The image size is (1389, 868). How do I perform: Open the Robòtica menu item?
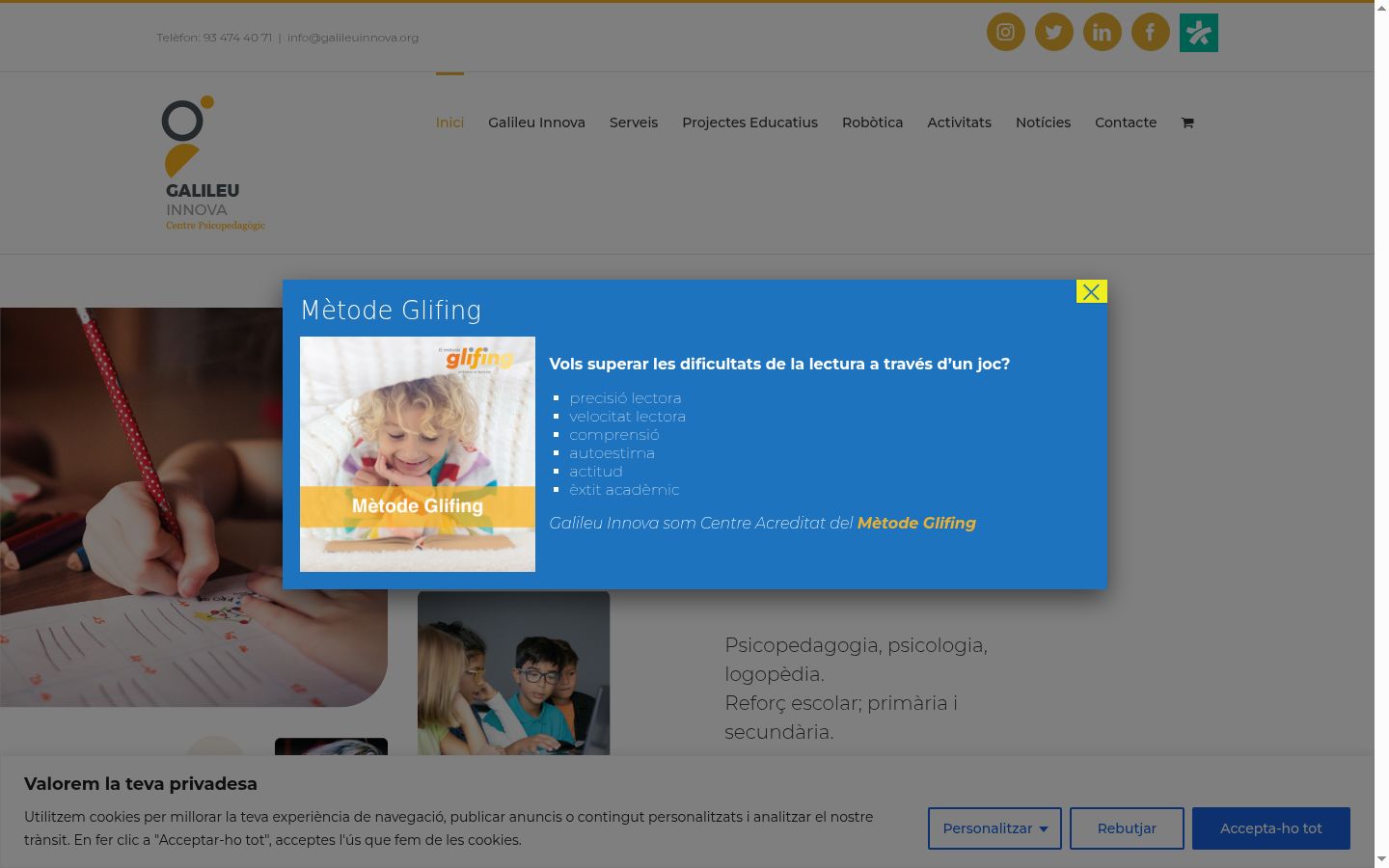872,122
